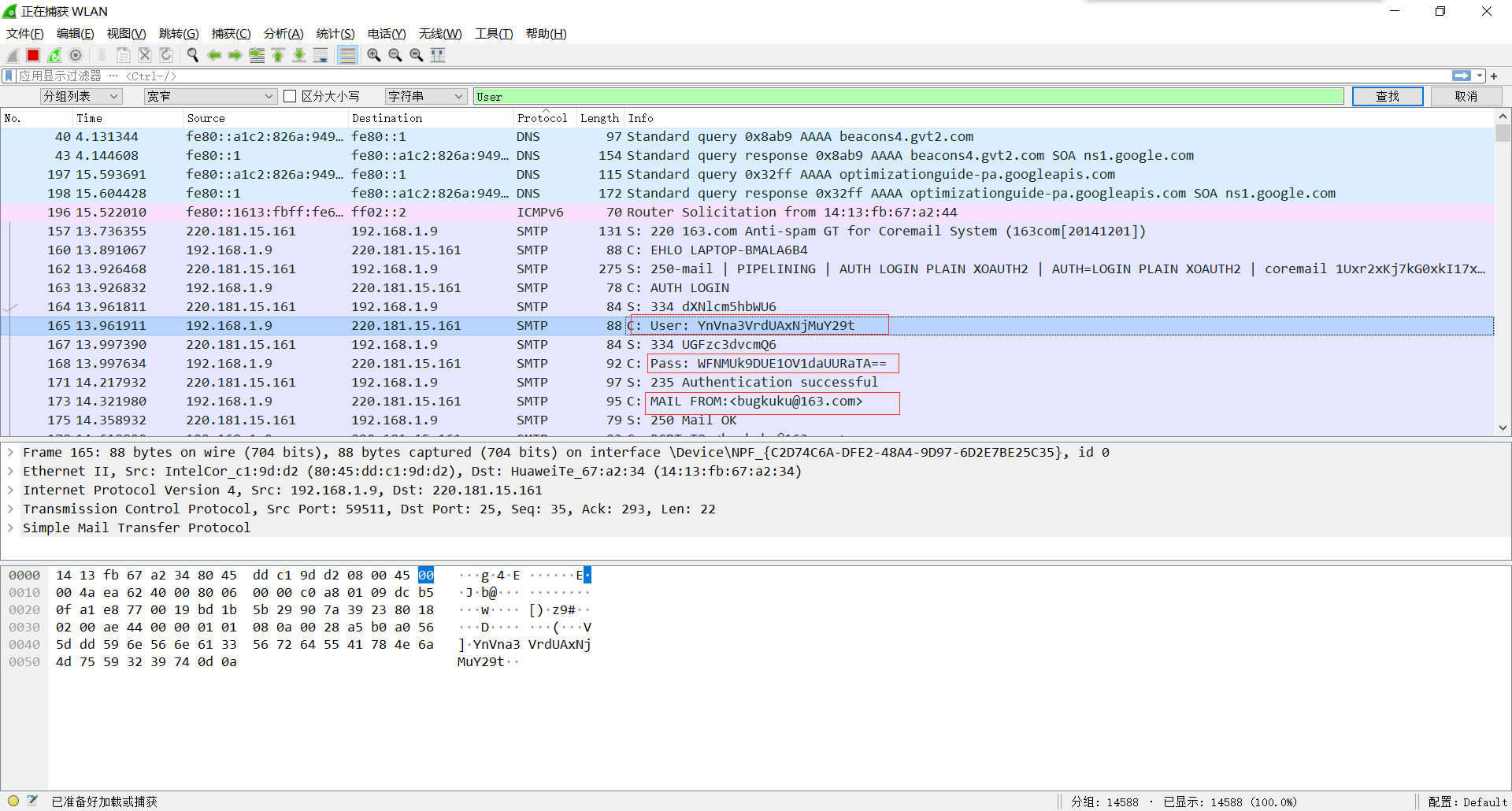Click the shark fin start capture icon
The width and height of the screenshot is (1512, 811).
click(12, 55)
